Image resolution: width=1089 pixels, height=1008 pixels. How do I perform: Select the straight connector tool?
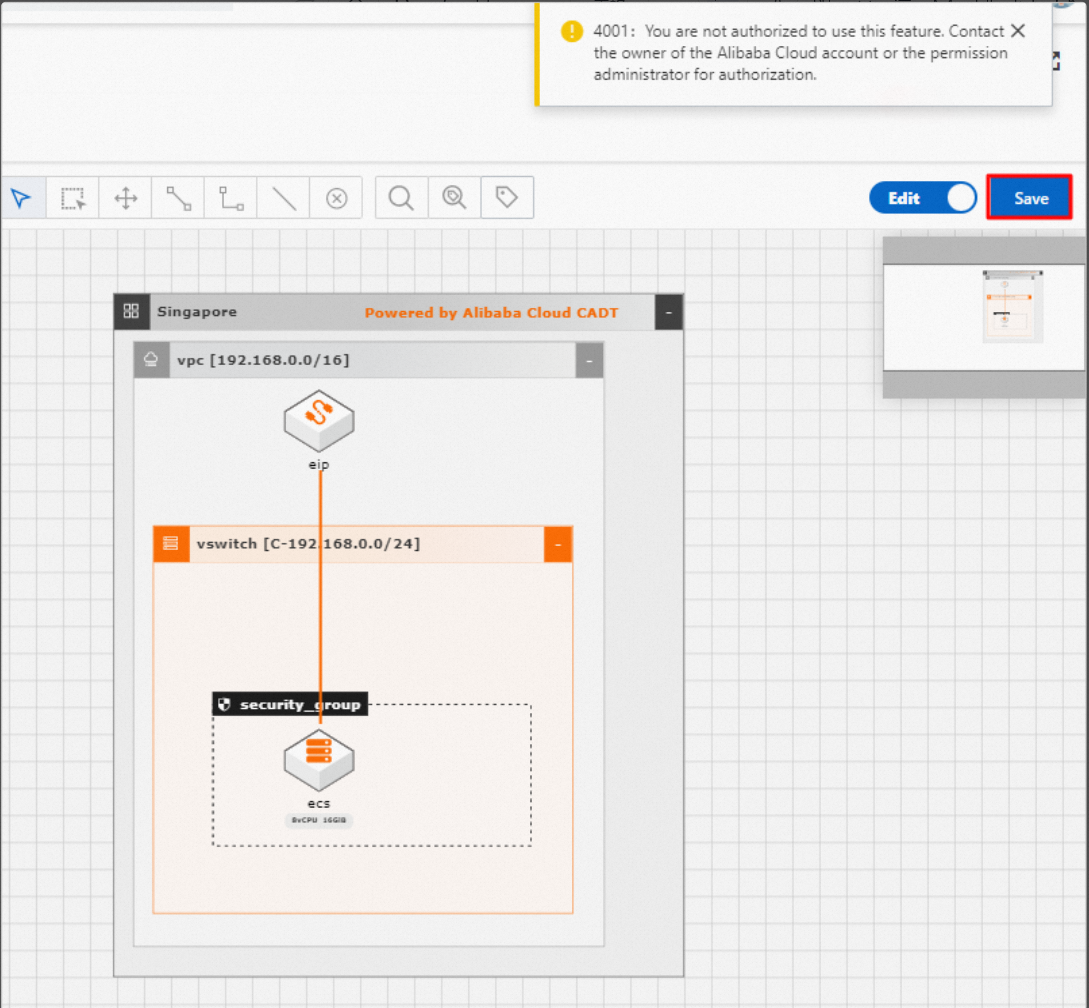(x=178, y=199)
